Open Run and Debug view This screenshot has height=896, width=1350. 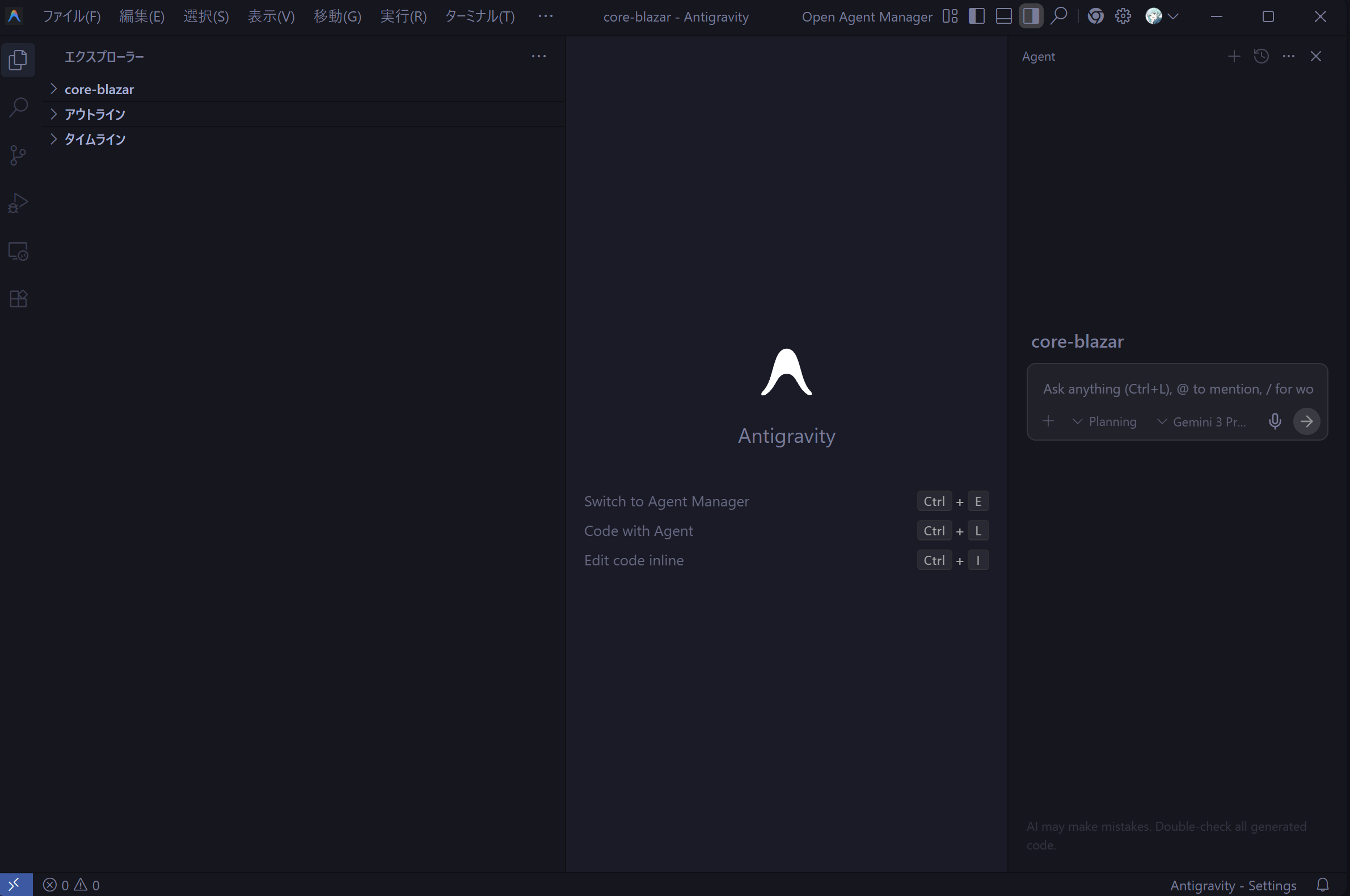click(x=18, y=203)
